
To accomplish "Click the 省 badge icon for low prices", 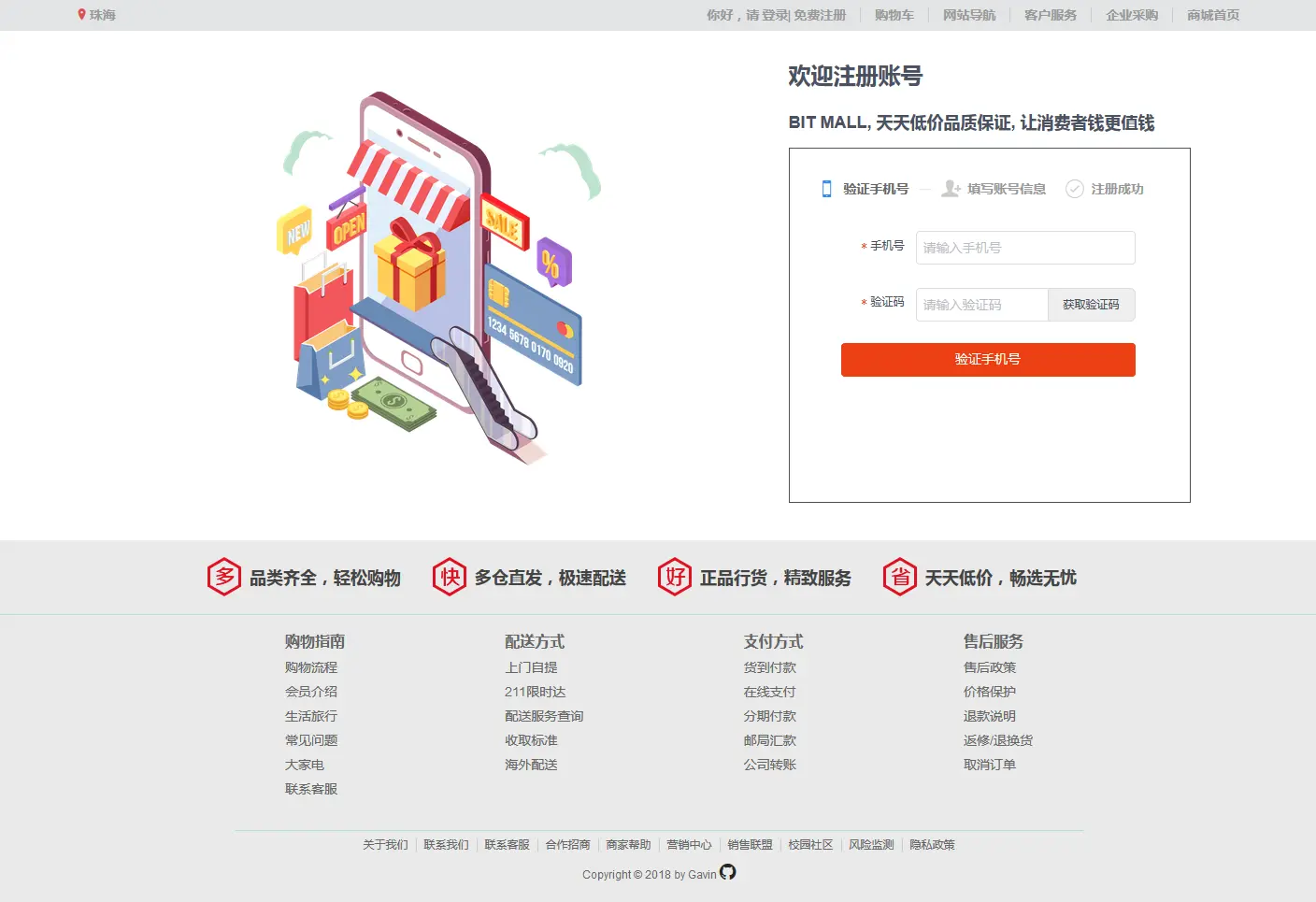I will [x=899, y=577].
